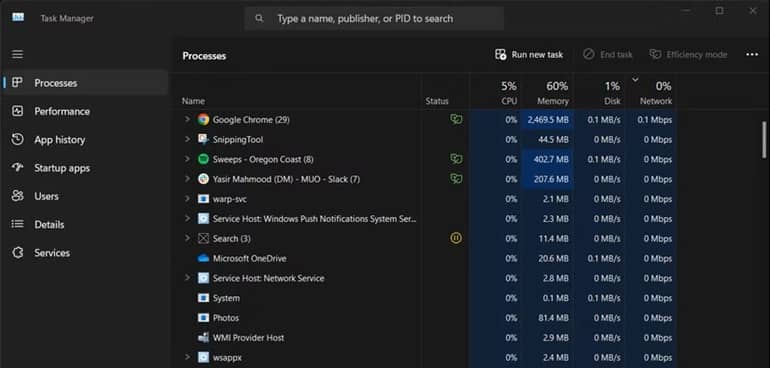Click the vertical scrollbar of process list
The height and width of the screenshot is (368, 770).
(x=764, y=140)
